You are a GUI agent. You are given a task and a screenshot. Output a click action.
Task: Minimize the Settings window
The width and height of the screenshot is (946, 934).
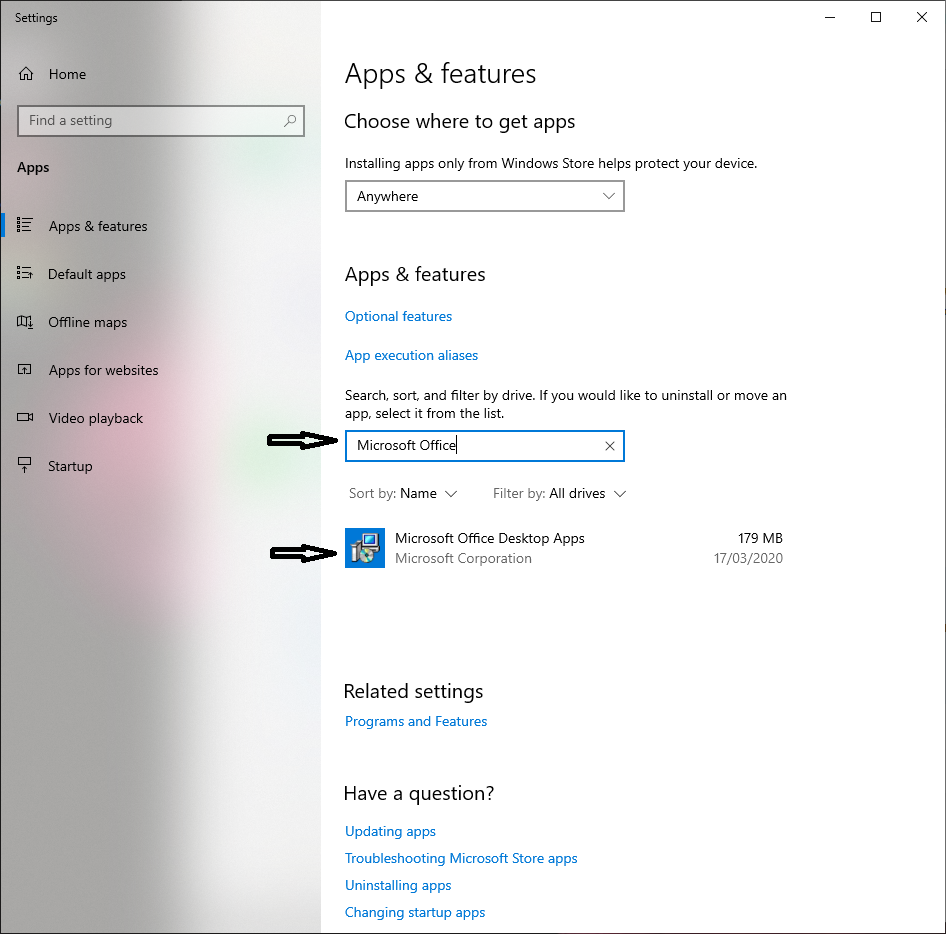click(x=830, y=17)
